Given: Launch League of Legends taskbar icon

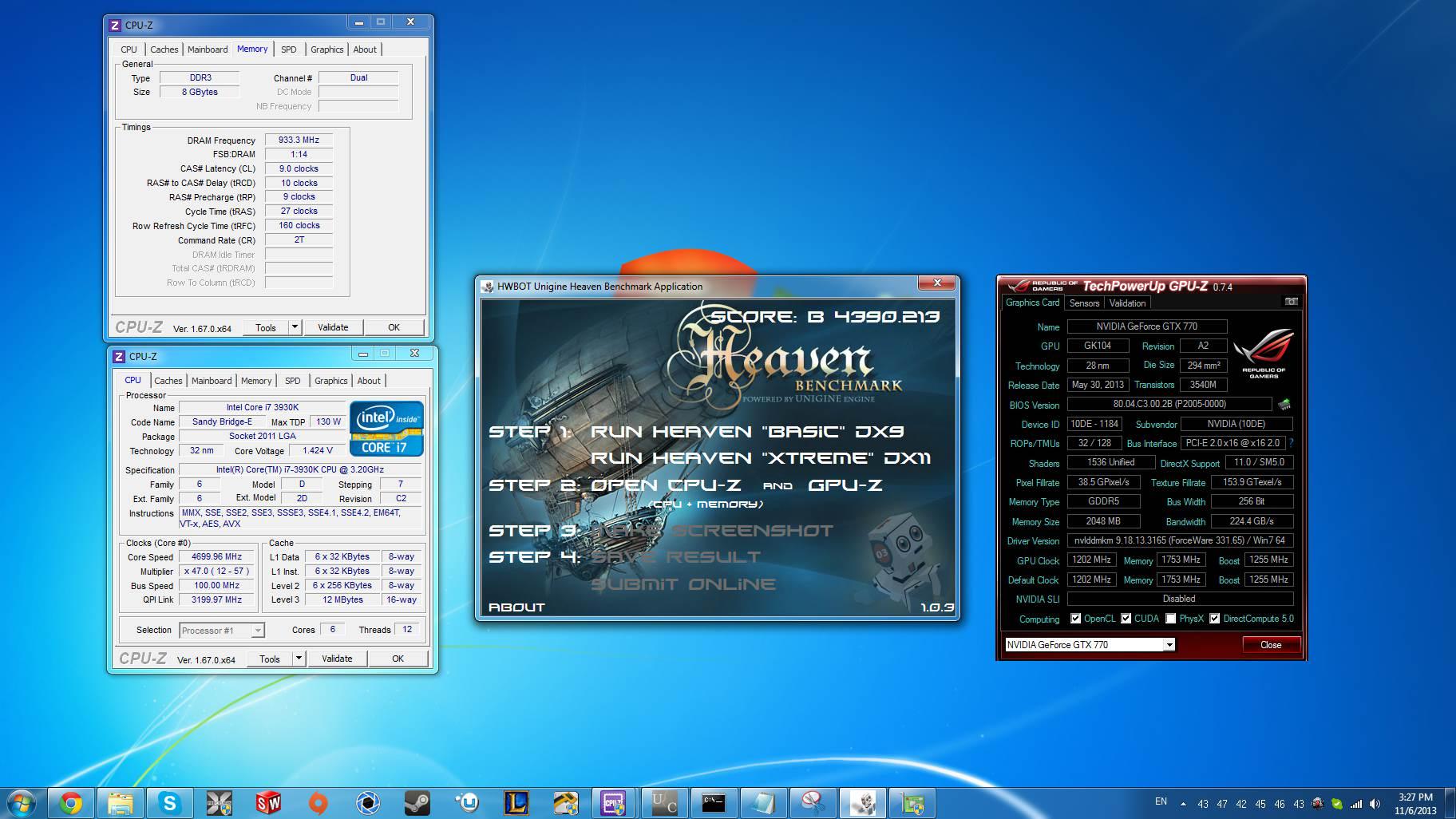Looking at the screenshot, I should coord(516,803).
